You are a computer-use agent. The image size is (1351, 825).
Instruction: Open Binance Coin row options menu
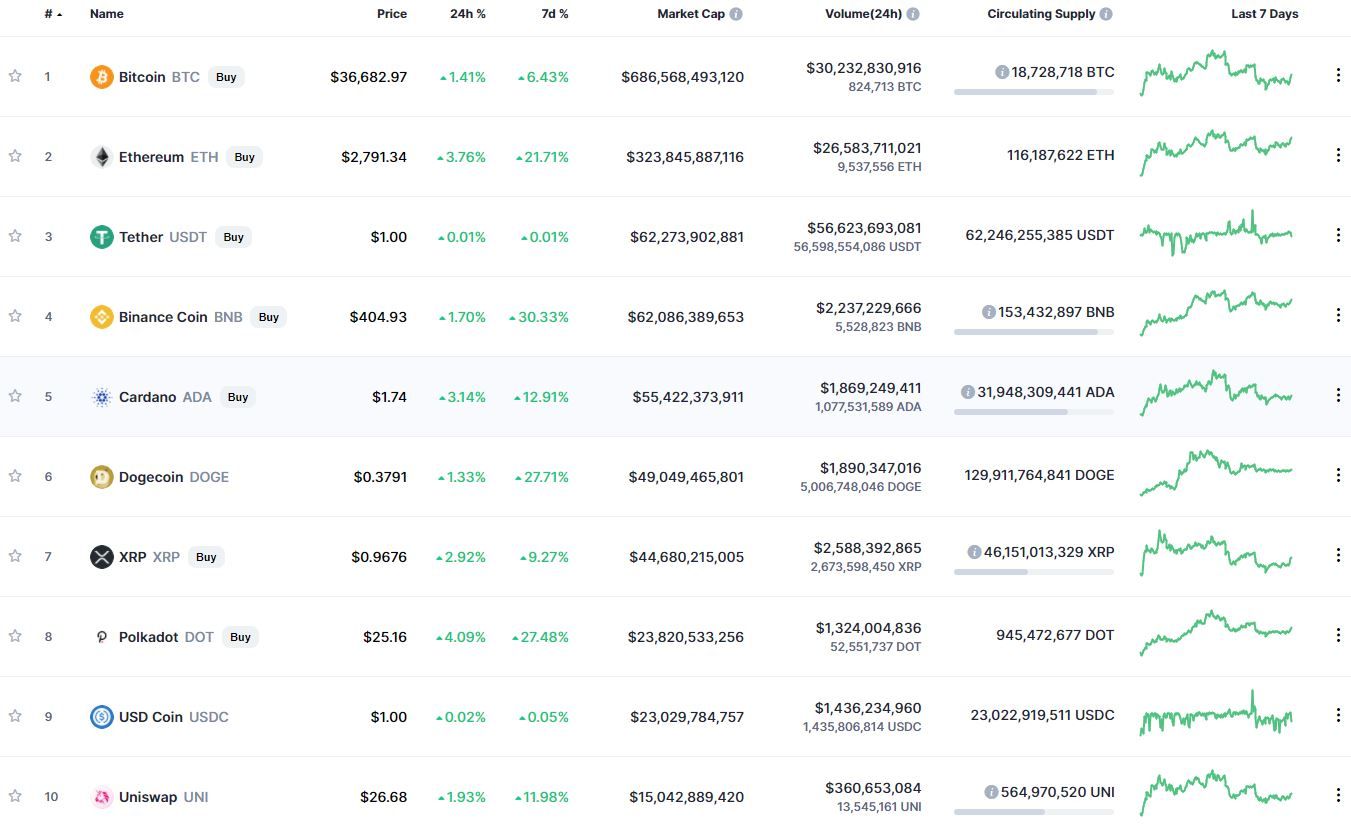1338,316
